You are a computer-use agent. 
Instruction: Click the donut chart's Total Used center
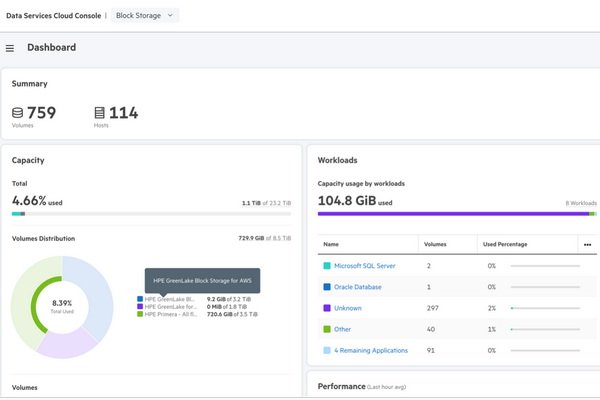tap(62, 305)
